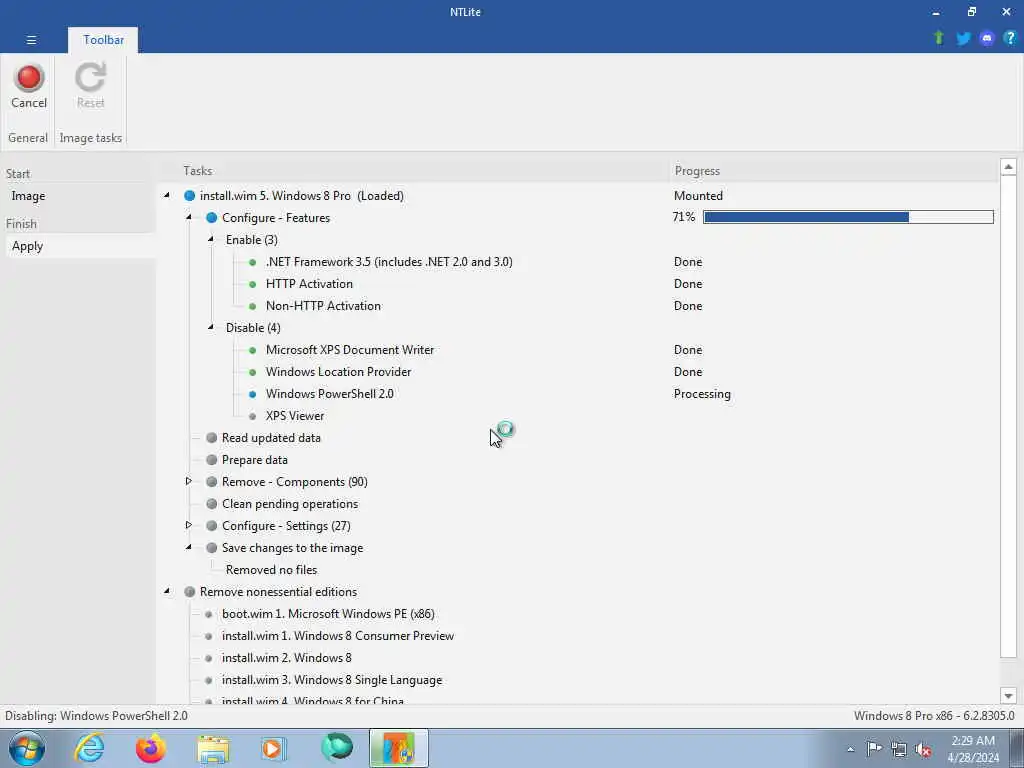Image resolution: width=1024 pixels, height=768 pixels.
Task: Open the help question mark icon
Action: click(1010, 38)
